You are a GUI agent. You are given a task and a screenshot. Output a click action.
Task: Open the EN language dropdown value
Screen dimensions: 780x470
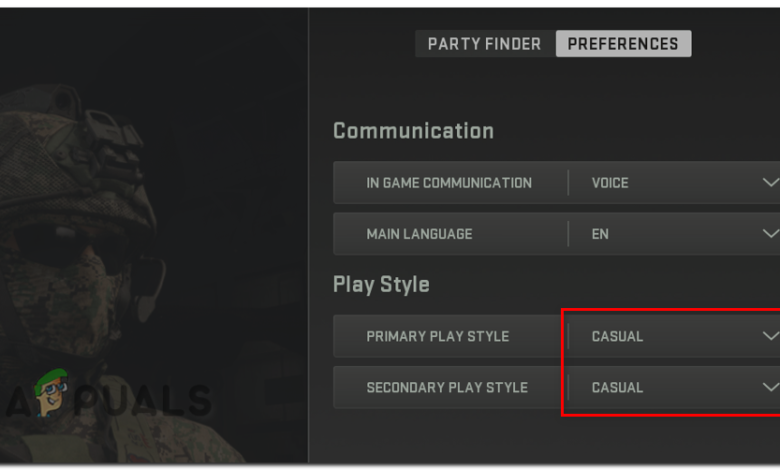(x=601, y=234)
